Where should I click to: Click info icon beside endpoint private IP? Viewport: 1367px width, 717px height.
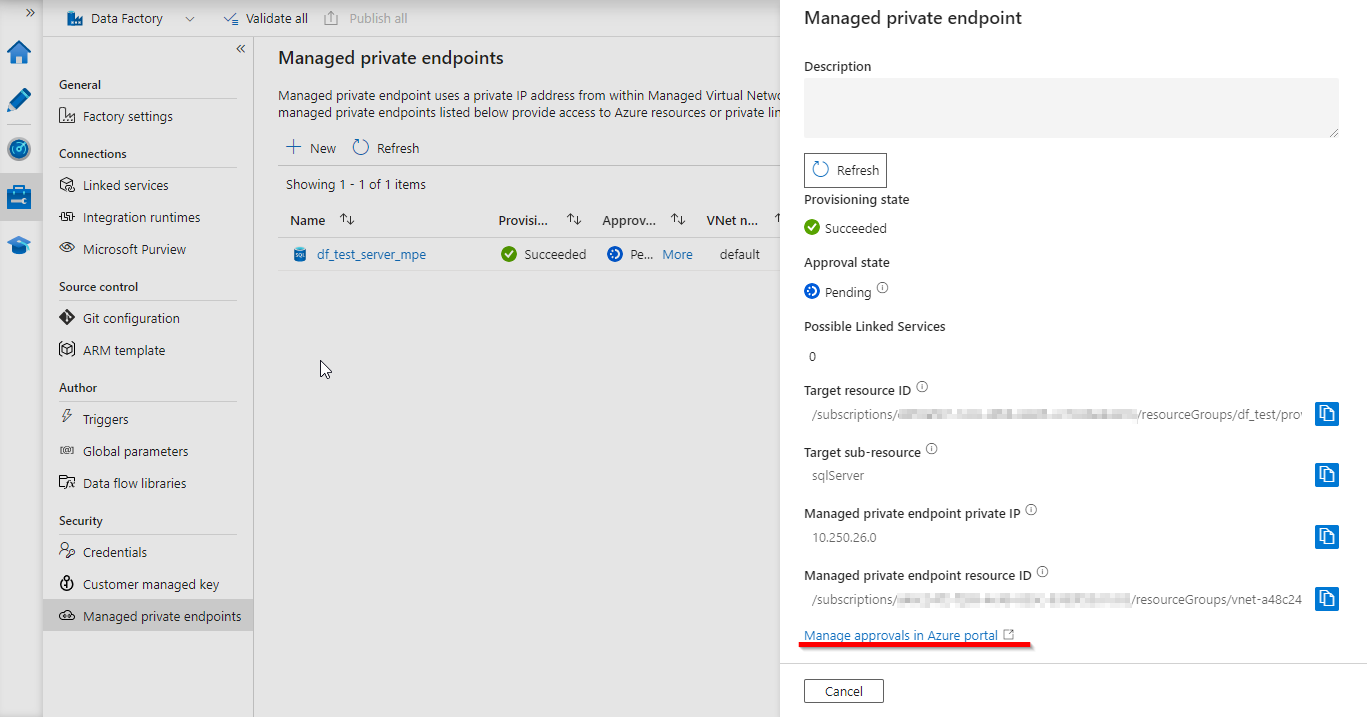[x=1031, y=510]
